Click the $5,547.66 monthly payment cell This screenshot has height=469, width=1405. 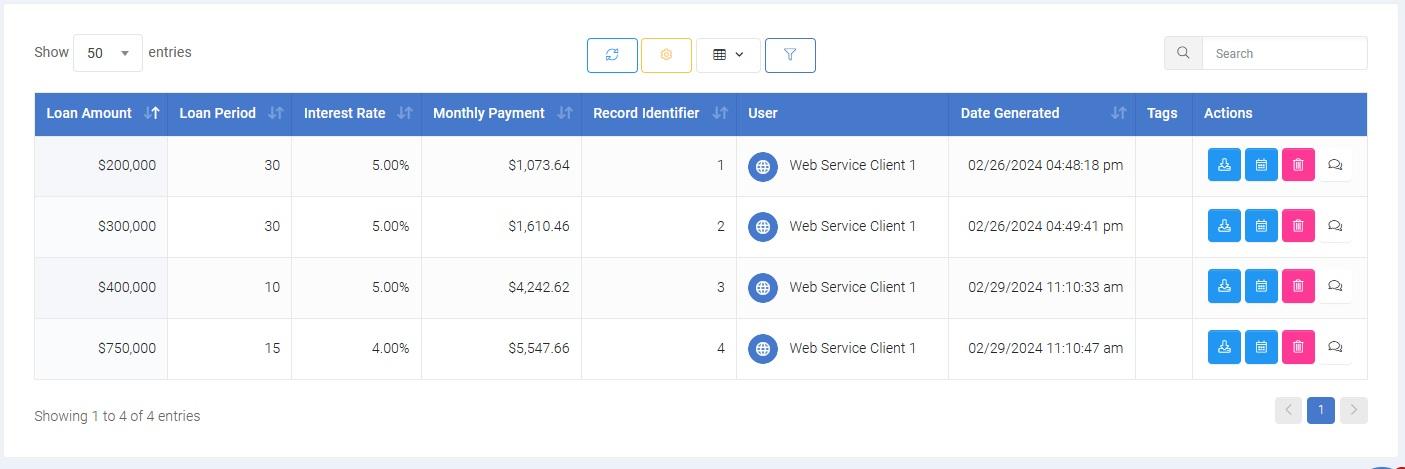(501, 349)
